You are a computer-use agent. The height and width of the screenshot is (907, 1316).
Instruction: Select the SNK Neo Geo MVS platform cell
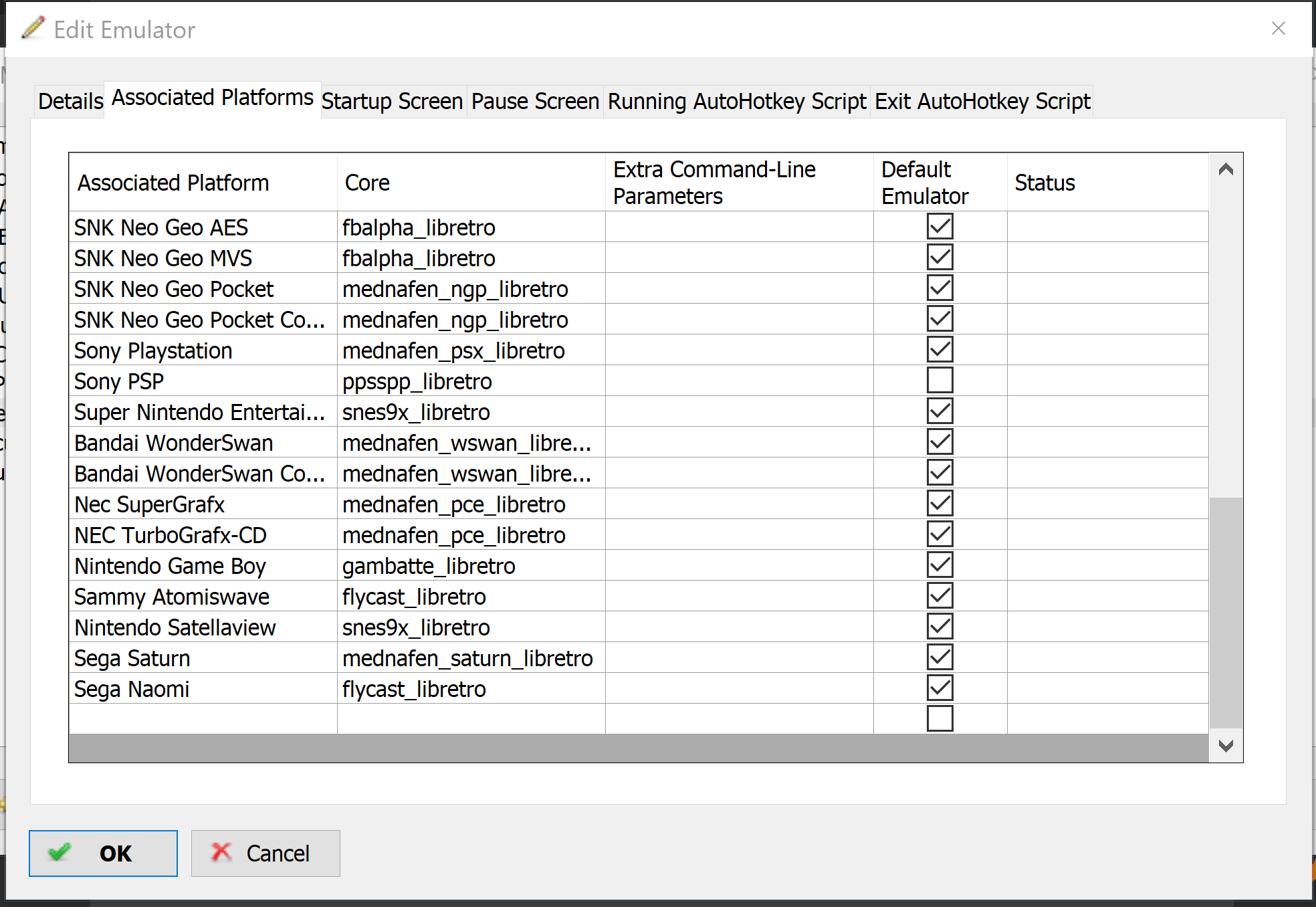[203, 258]
